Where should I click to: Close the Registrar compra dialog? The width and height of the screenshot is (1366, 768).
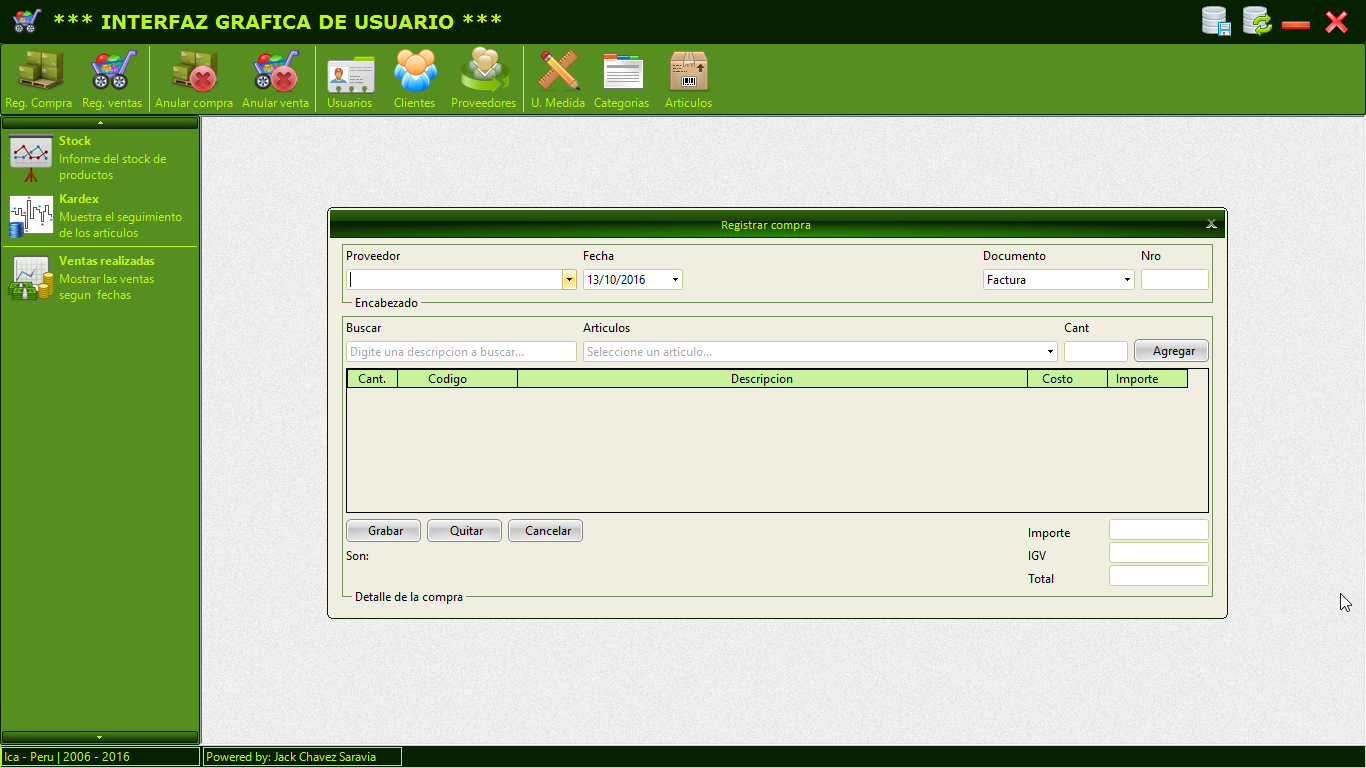(1211, 224)
